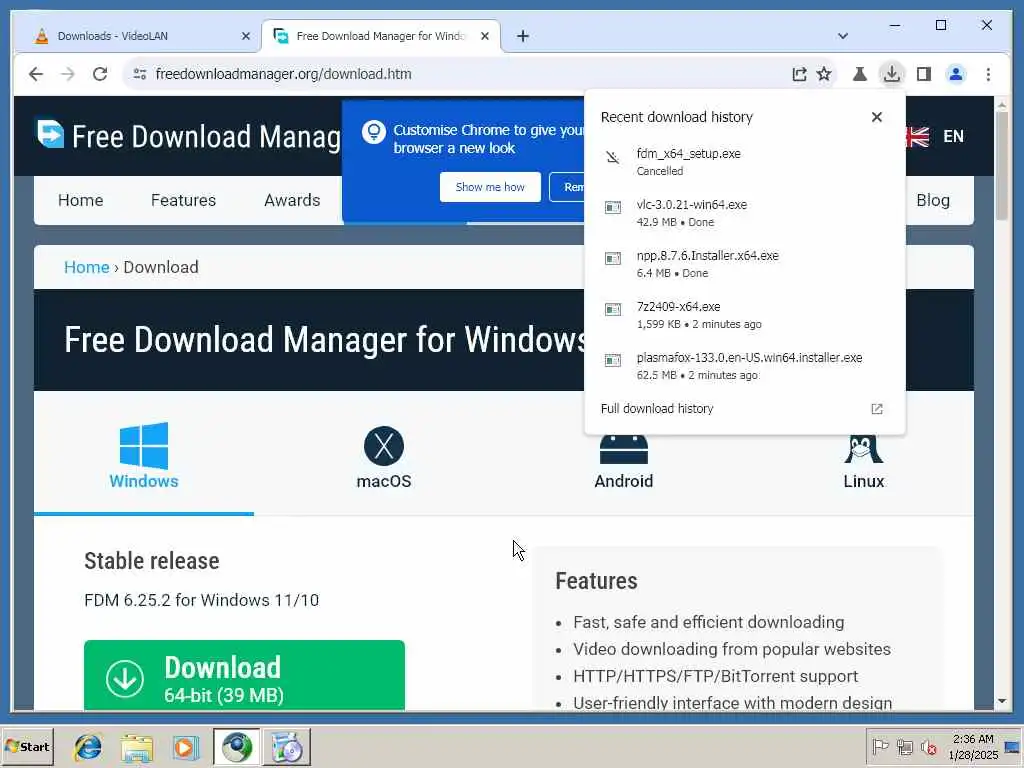The width and height of the screenshot is (1024, 768).
Task: Click the share this page icon
Action: pos(799,74)
